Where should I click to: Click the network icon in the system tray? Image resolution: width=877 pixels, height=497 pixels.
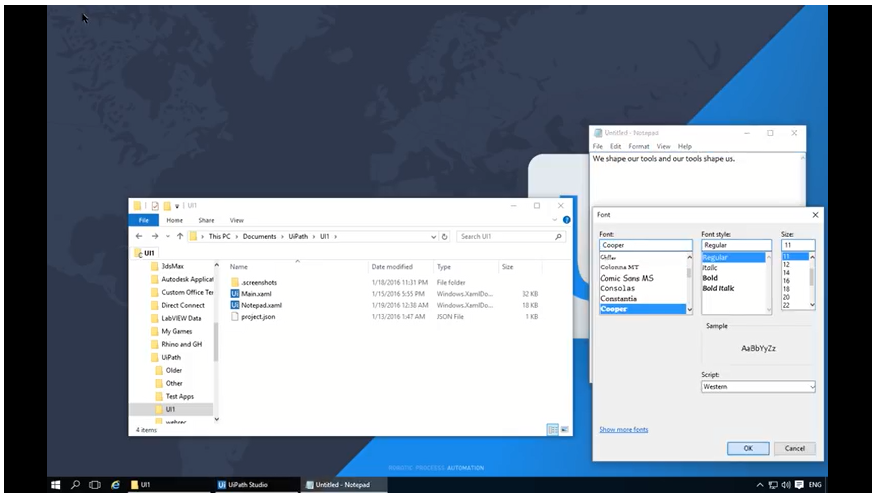pyautogui.click(x=773, y=485)
